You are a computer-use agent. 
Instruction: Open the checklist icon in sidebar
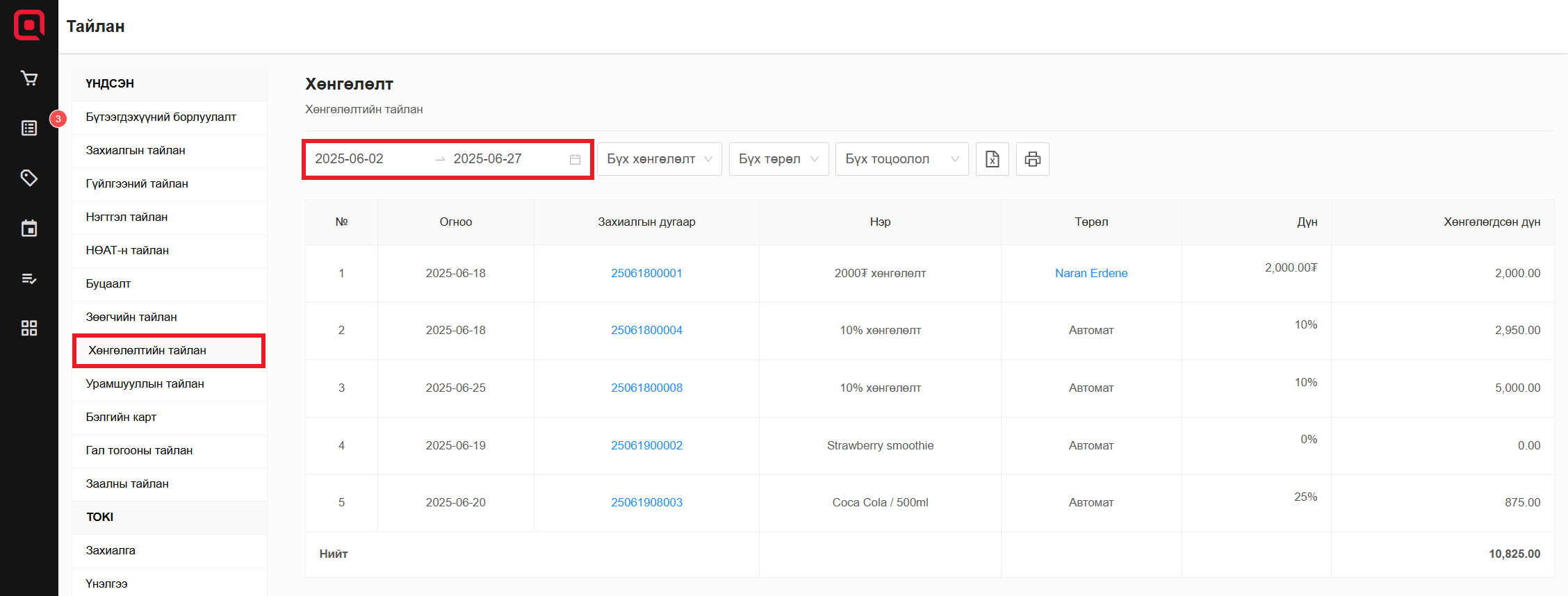click(29, 279)
